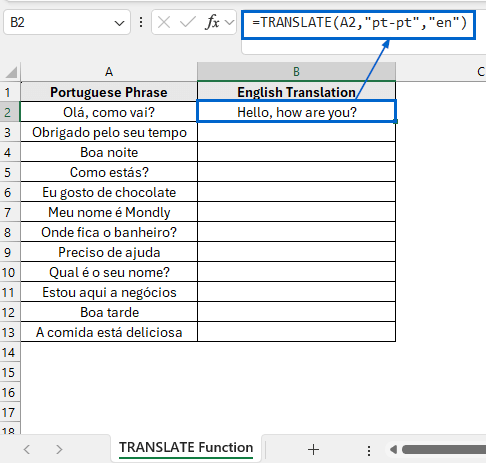Select empty cell B3 beside 'Obrigado pelo seu tempo'
The image size is (486, 463).
(x=296, y=132)
